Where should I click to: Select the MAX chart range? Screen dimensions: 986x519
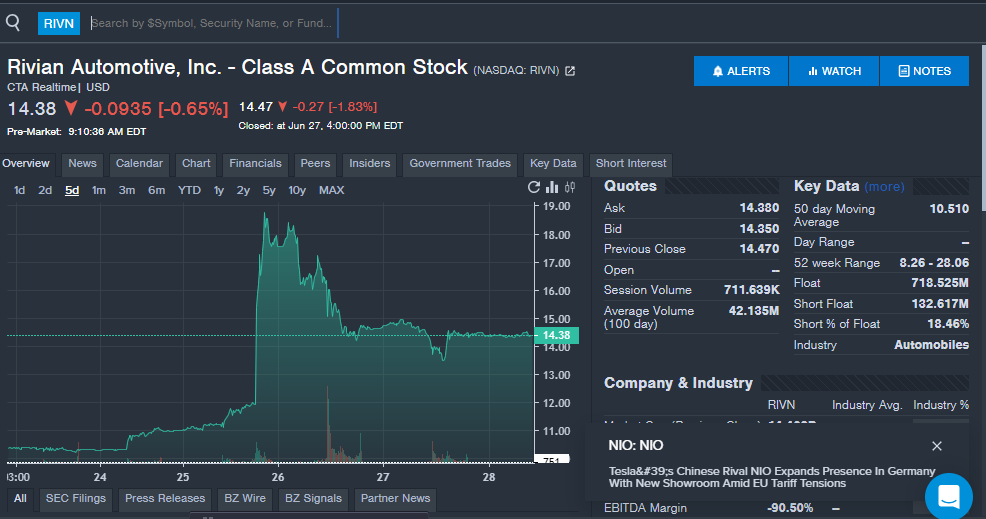click(x=331, y=190)
